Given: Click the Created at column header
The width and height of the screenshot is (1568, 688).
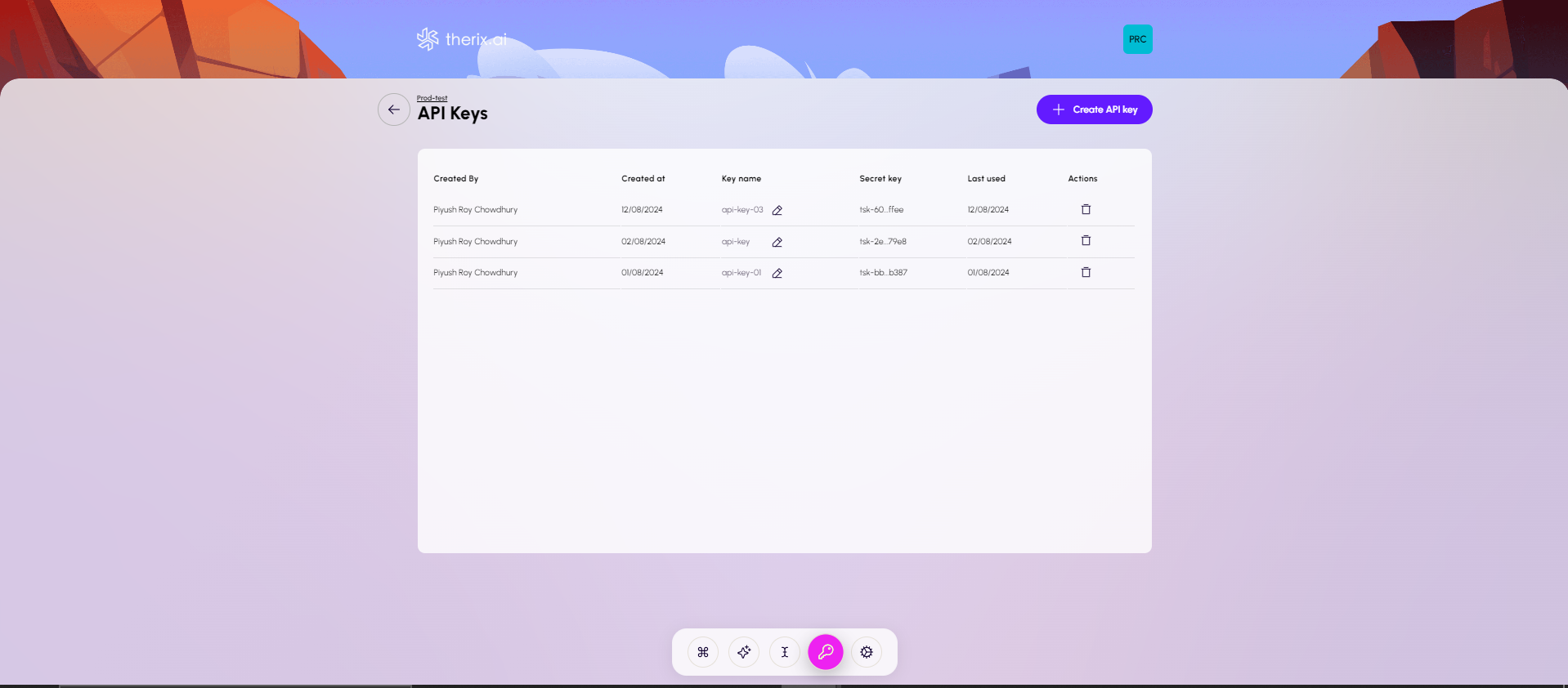Looking at the screenshot, I should (x=643, y=178).
